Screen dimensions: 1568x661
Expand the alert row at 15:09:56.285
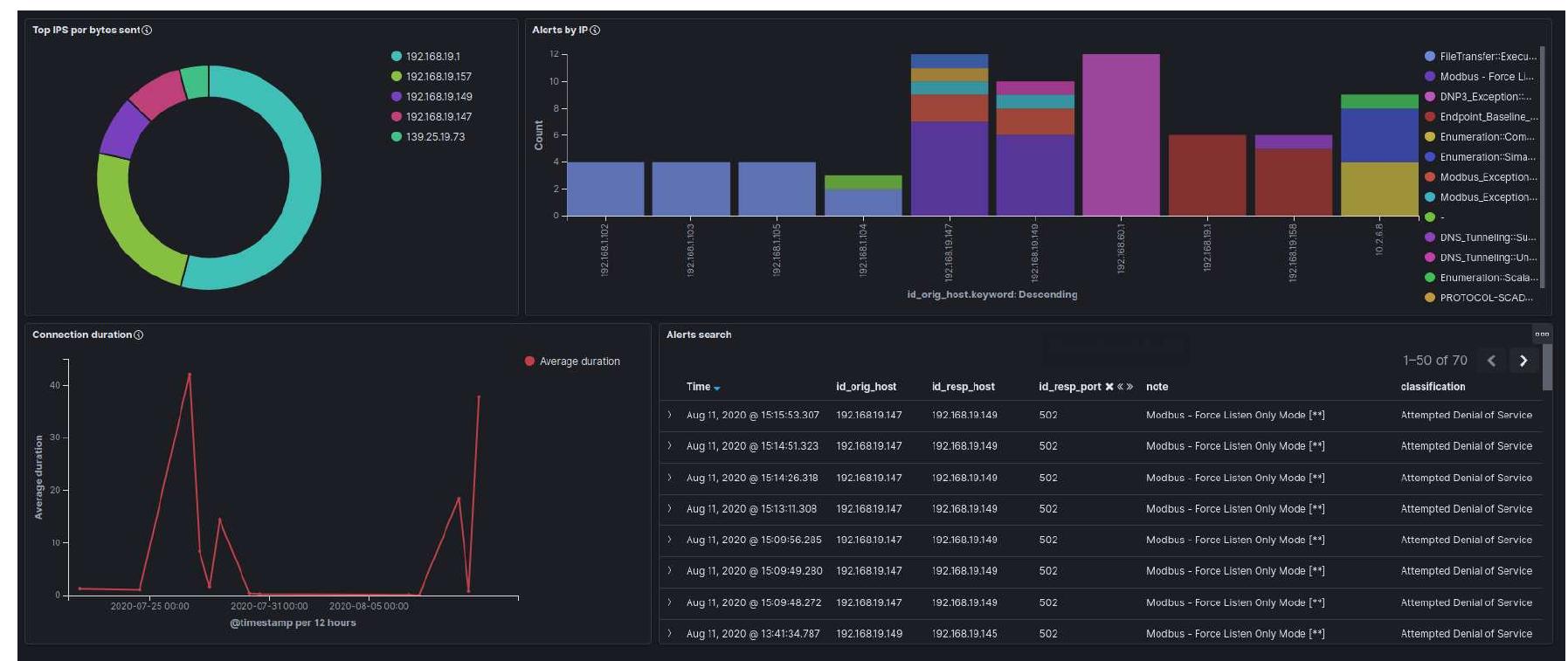click(670, 540)
